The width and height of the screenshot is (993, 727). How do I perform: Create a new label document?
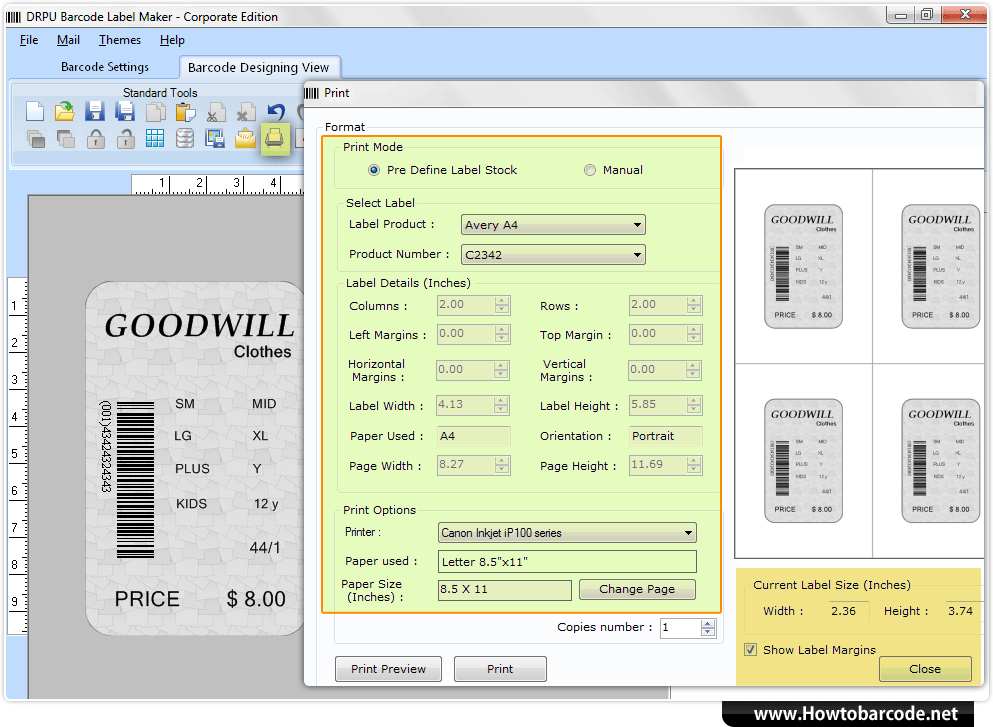tap(34, 112)
